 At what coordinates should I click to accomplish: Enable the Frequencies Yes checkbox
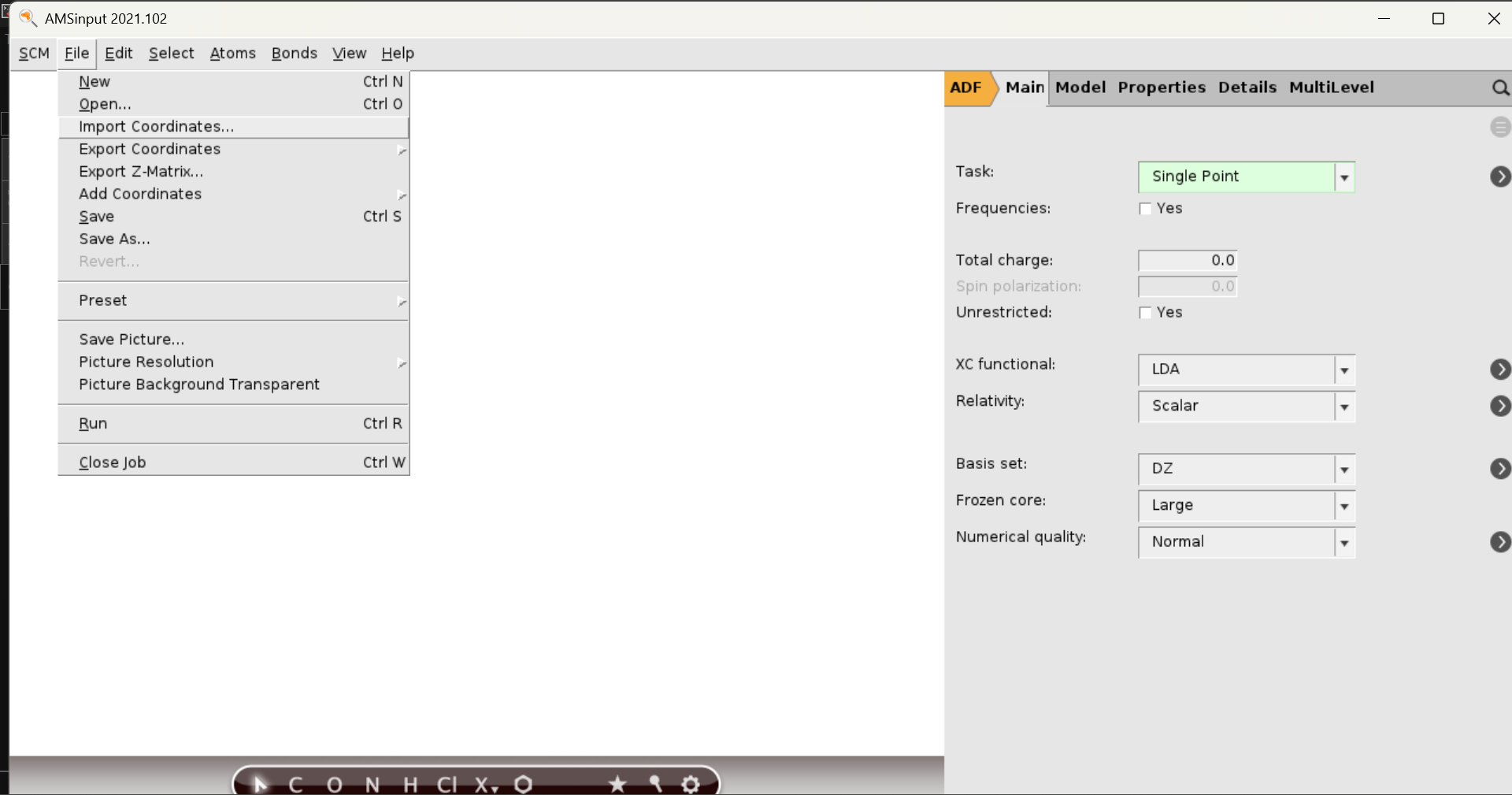click(1145, 209)
